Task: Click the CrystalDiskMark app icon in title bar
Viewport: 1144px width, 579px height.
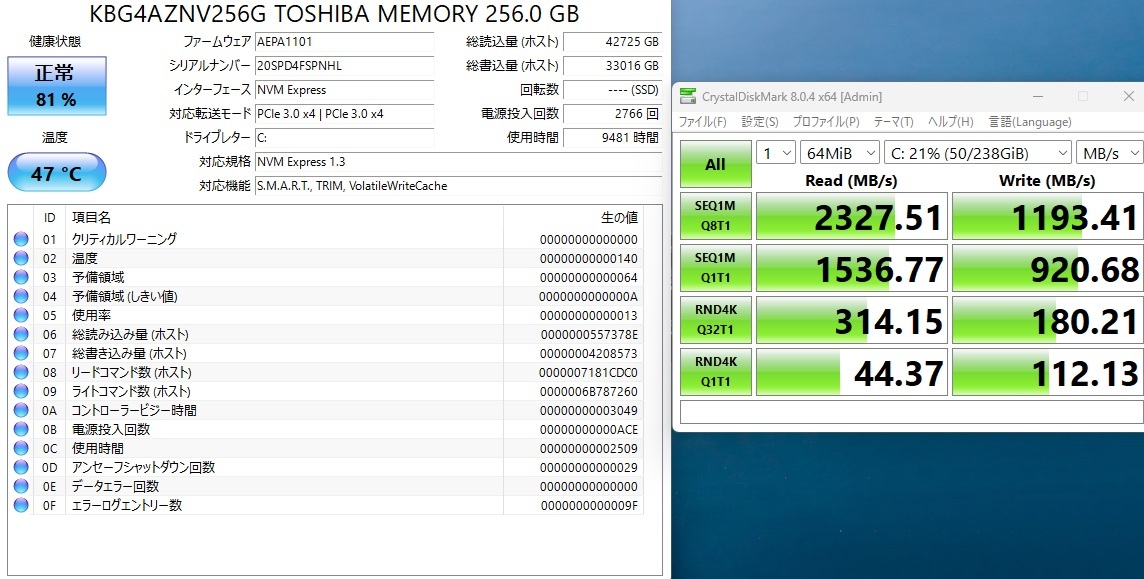Action: point(687,96)
